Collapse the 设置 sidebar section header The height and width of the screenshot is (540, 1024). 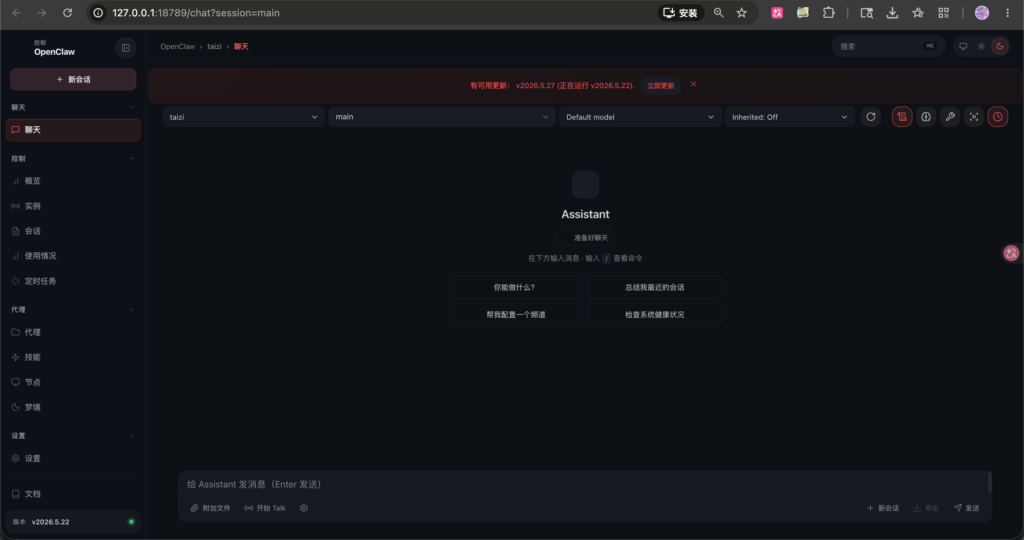tap(73, 436)
